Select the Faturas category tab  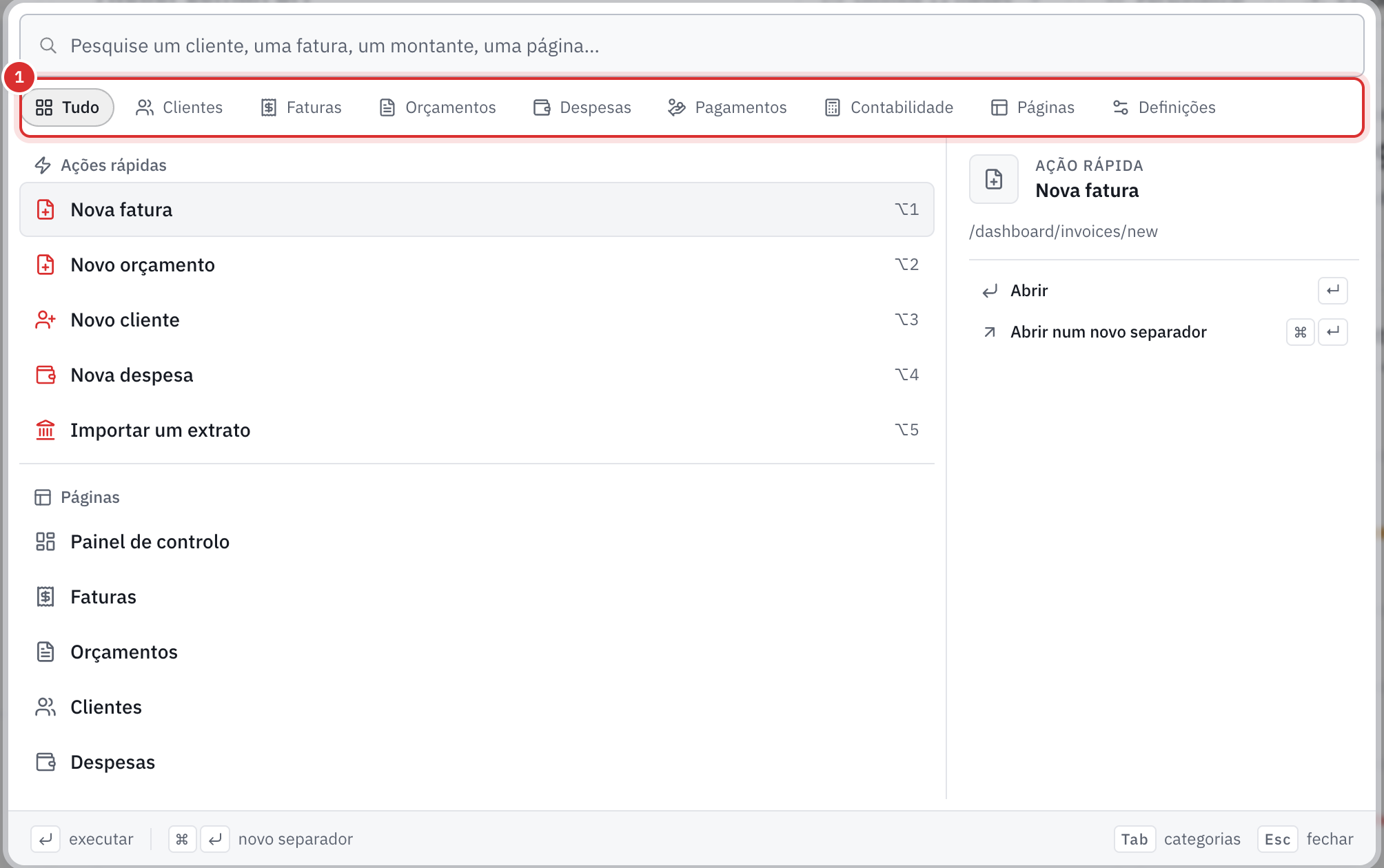301,107
